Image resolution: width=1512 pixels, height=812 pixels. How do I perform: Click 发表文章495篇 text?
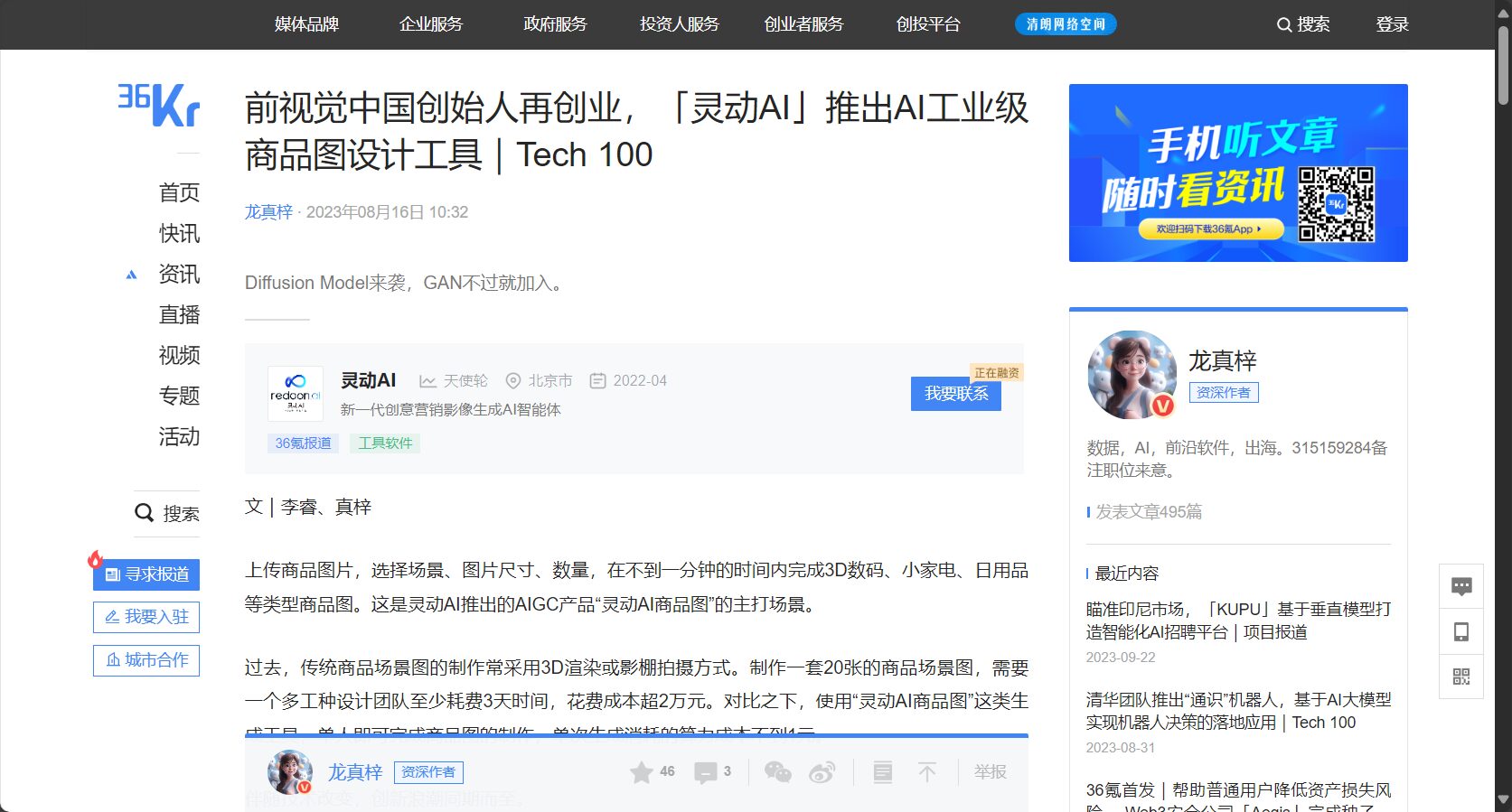coord(1149,512)
